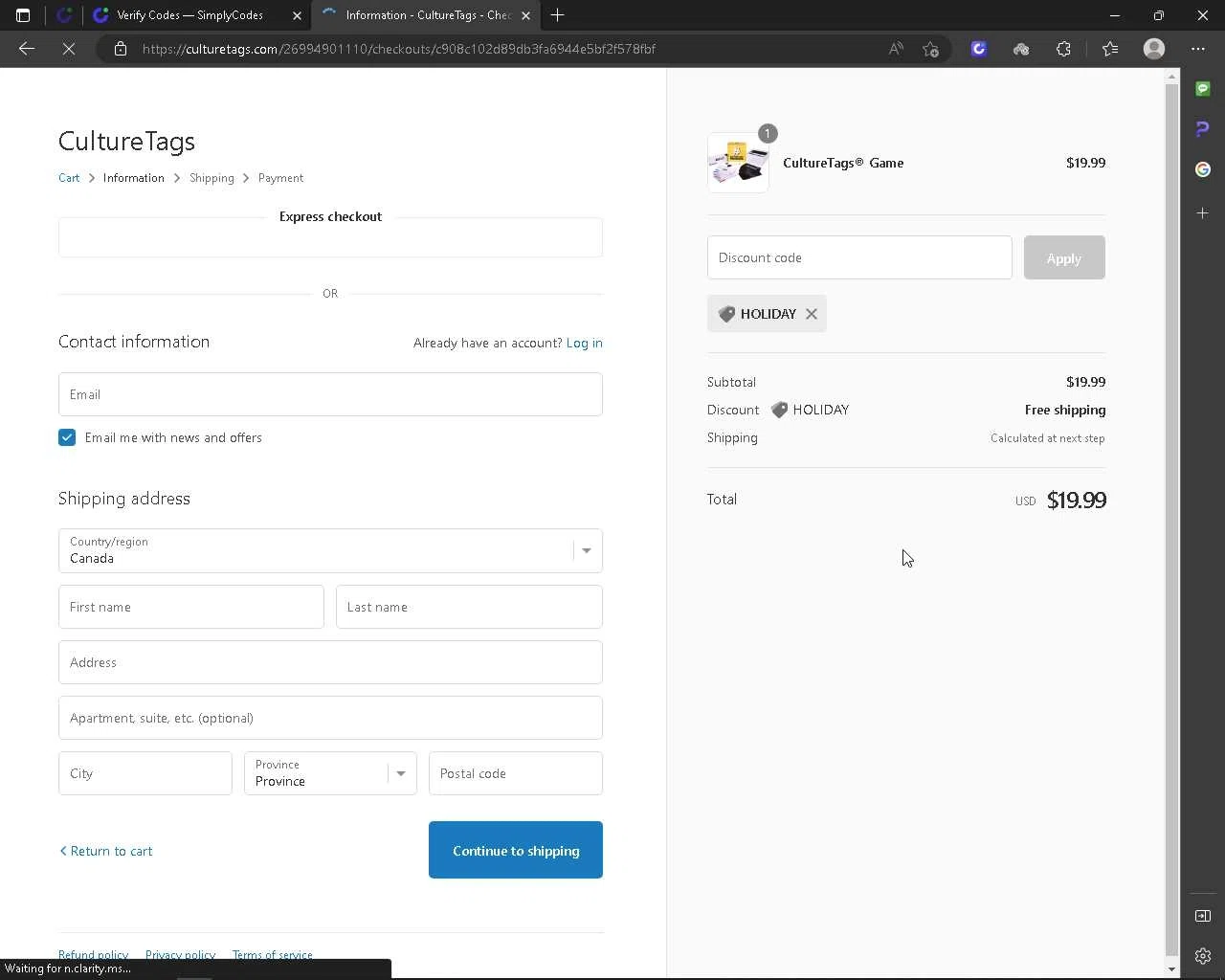Screen dimensions: 1225x980
Task: Open a new tab with plus button
Action: (558, 15)
